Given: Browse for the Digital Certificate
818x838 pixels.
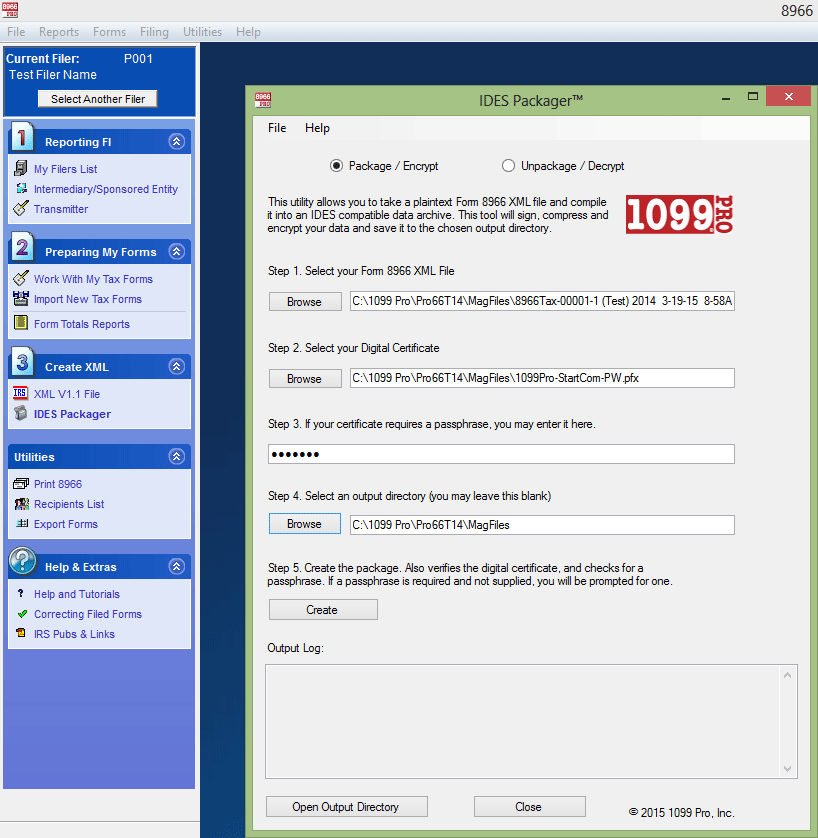Looking at the screenshot, I should pyautogui.click(x=305, y=378).
